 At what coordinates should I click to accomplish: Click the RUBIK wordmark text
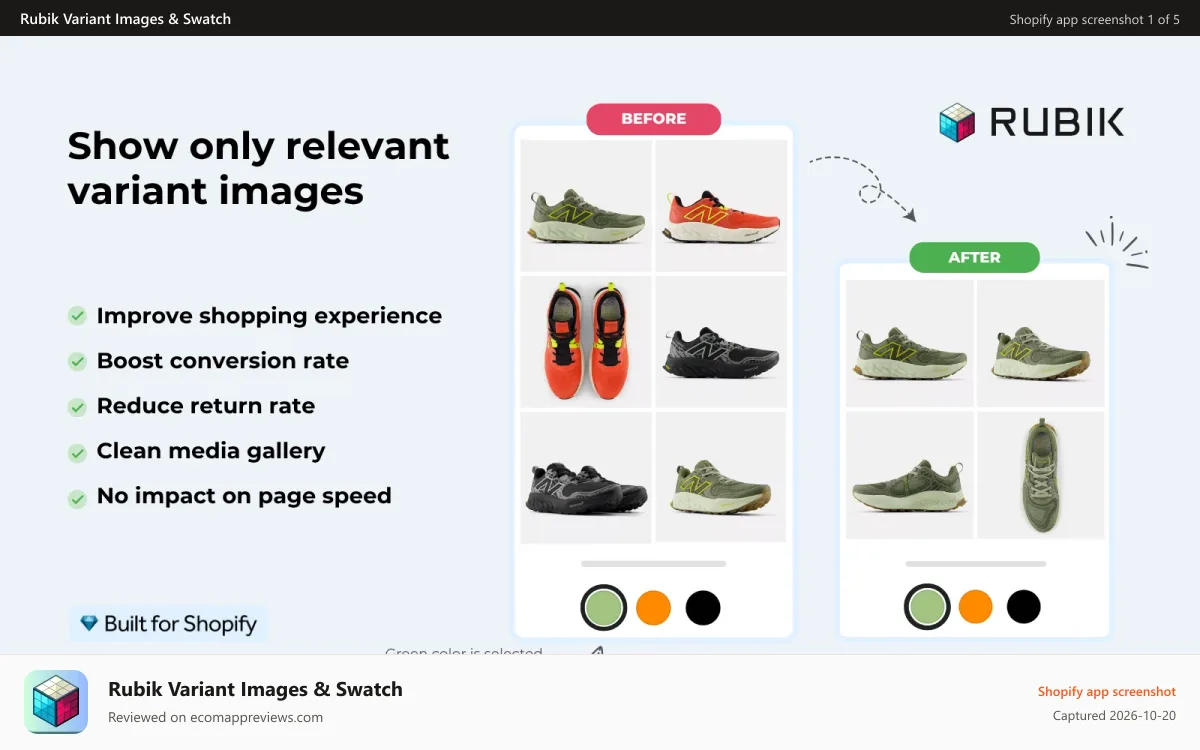point(1057,122)
